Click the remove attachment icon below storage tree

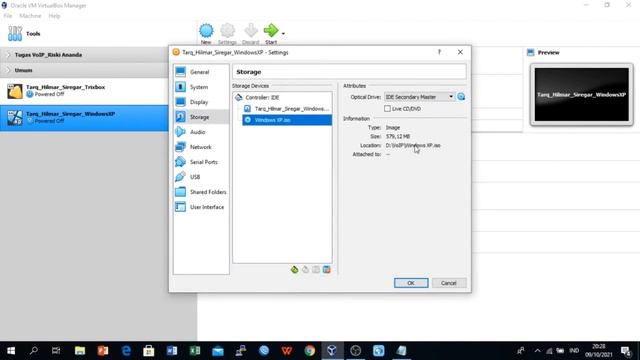pos(327,269)
